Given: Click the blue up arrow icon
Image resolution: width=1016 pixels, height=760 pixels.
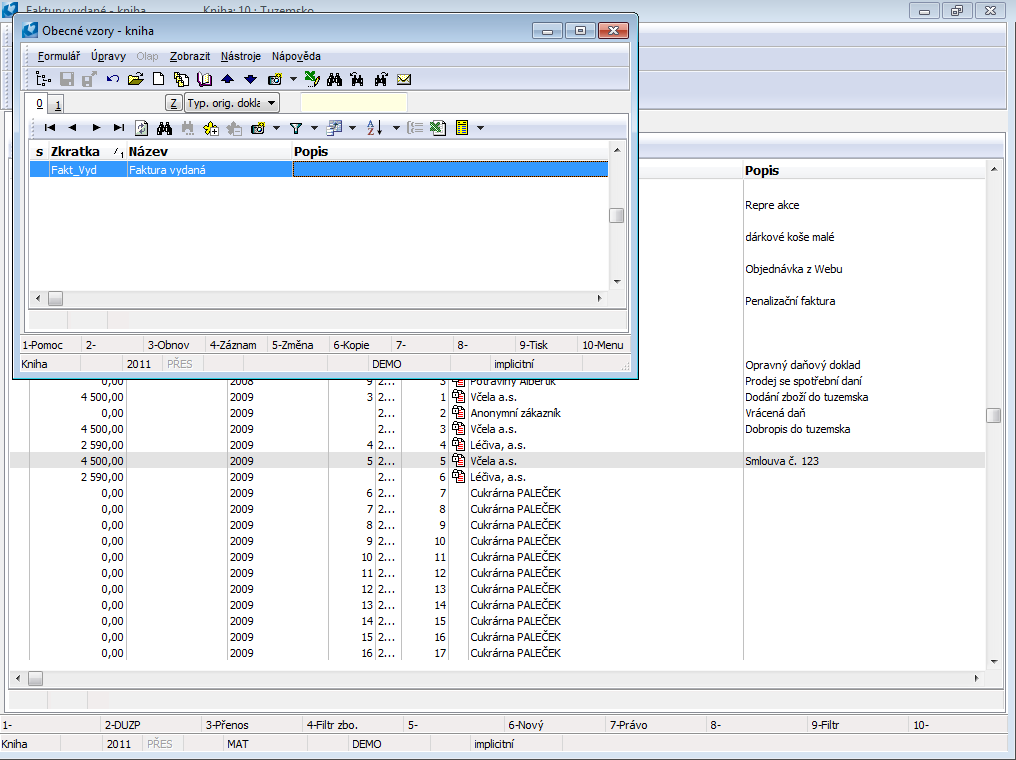Looking at the screenshot, I should coord(227,79).
